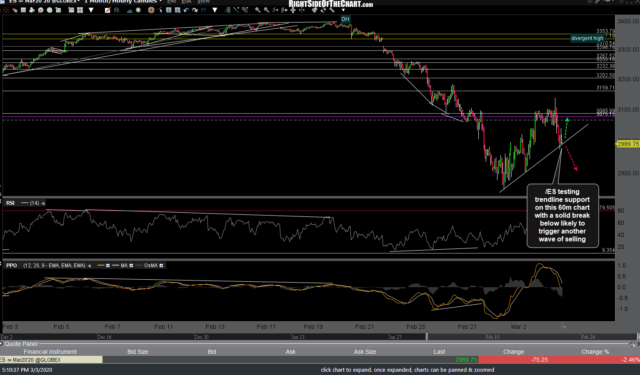The width and height of the screenshot is (640, 375).
Task: Click the plus marker on the time axis
Action: pos(564,327)
